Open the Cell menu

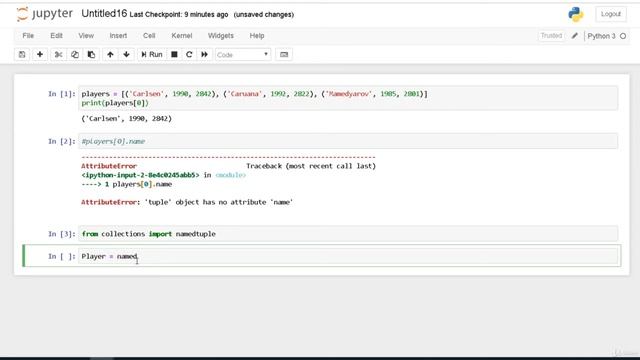point(149,36)
